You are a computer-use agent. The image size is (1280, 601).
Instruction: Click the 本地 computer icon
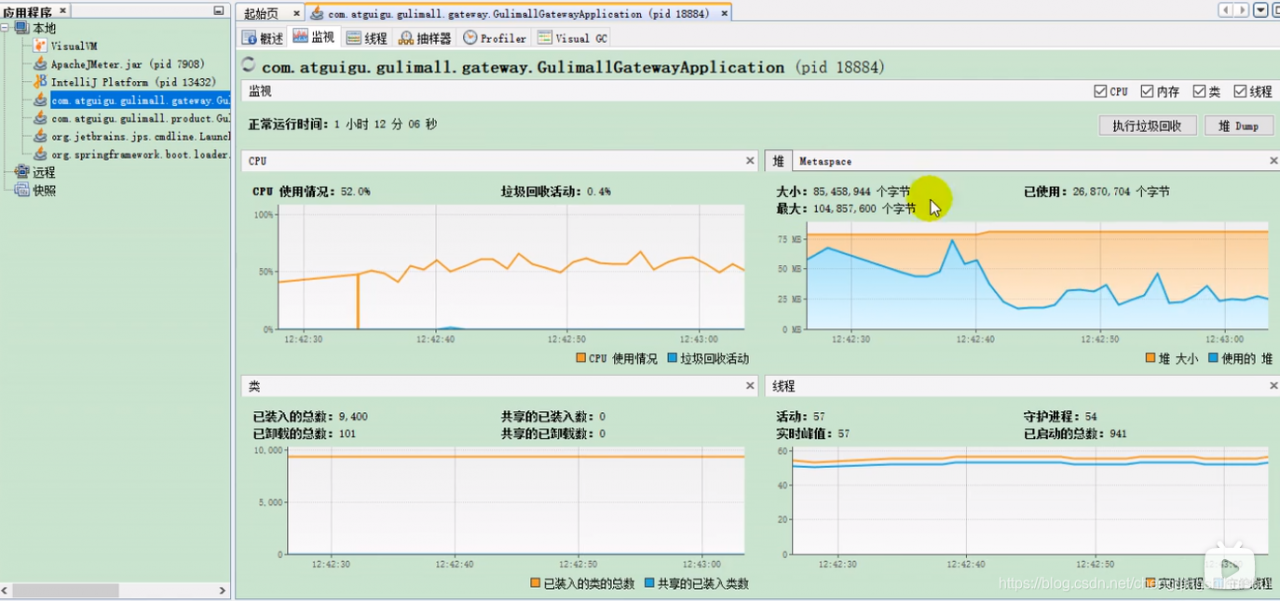22,28
